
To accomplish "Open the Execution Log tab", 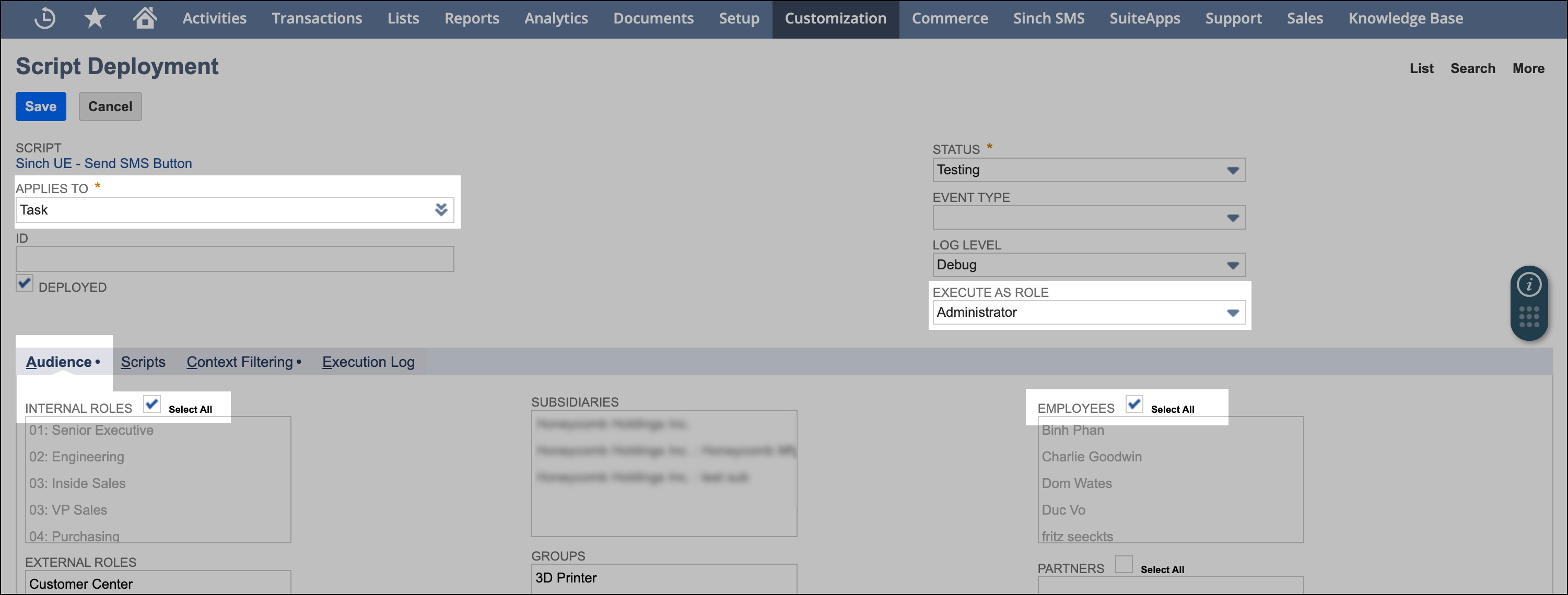I will (368, 361).
